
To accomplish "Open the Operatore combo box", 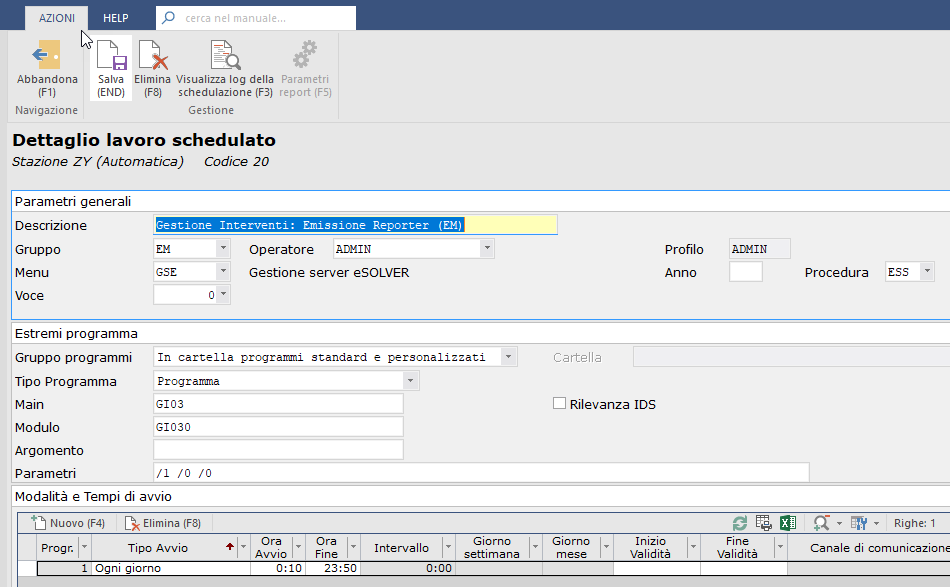I will (x=487, y=249).
